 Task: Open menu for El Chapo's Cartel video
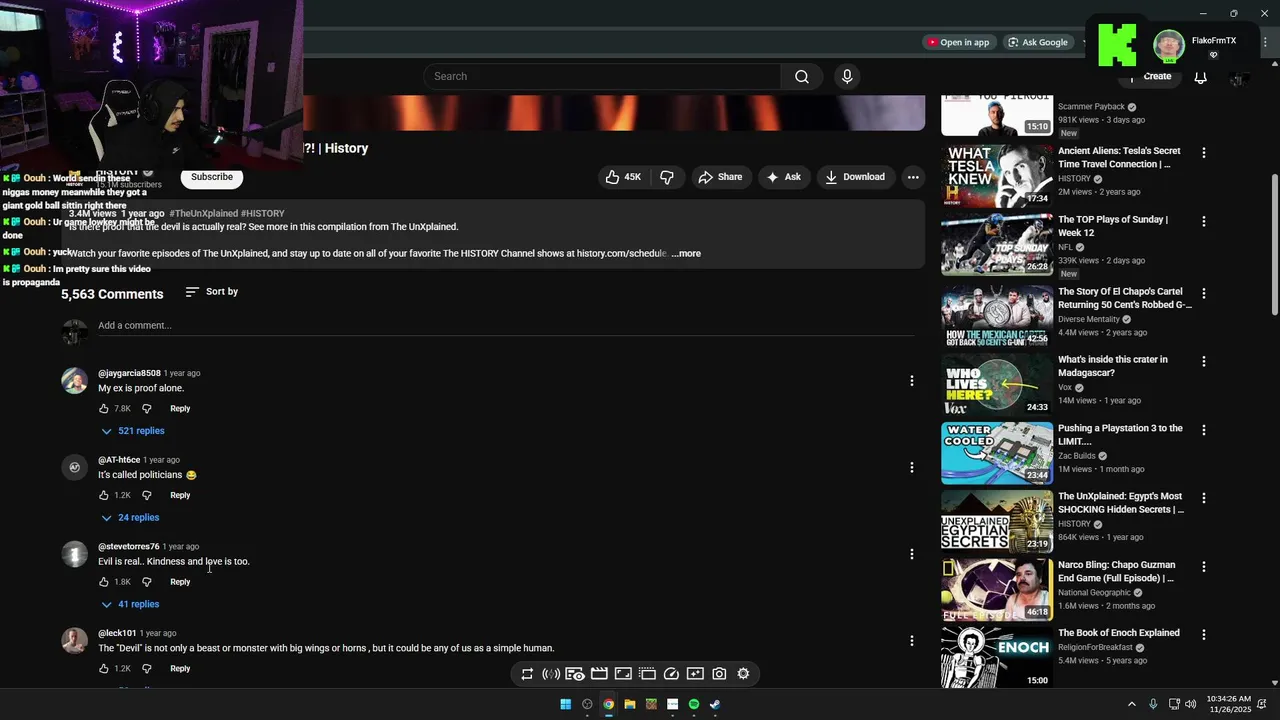[x=1204, y=294]
